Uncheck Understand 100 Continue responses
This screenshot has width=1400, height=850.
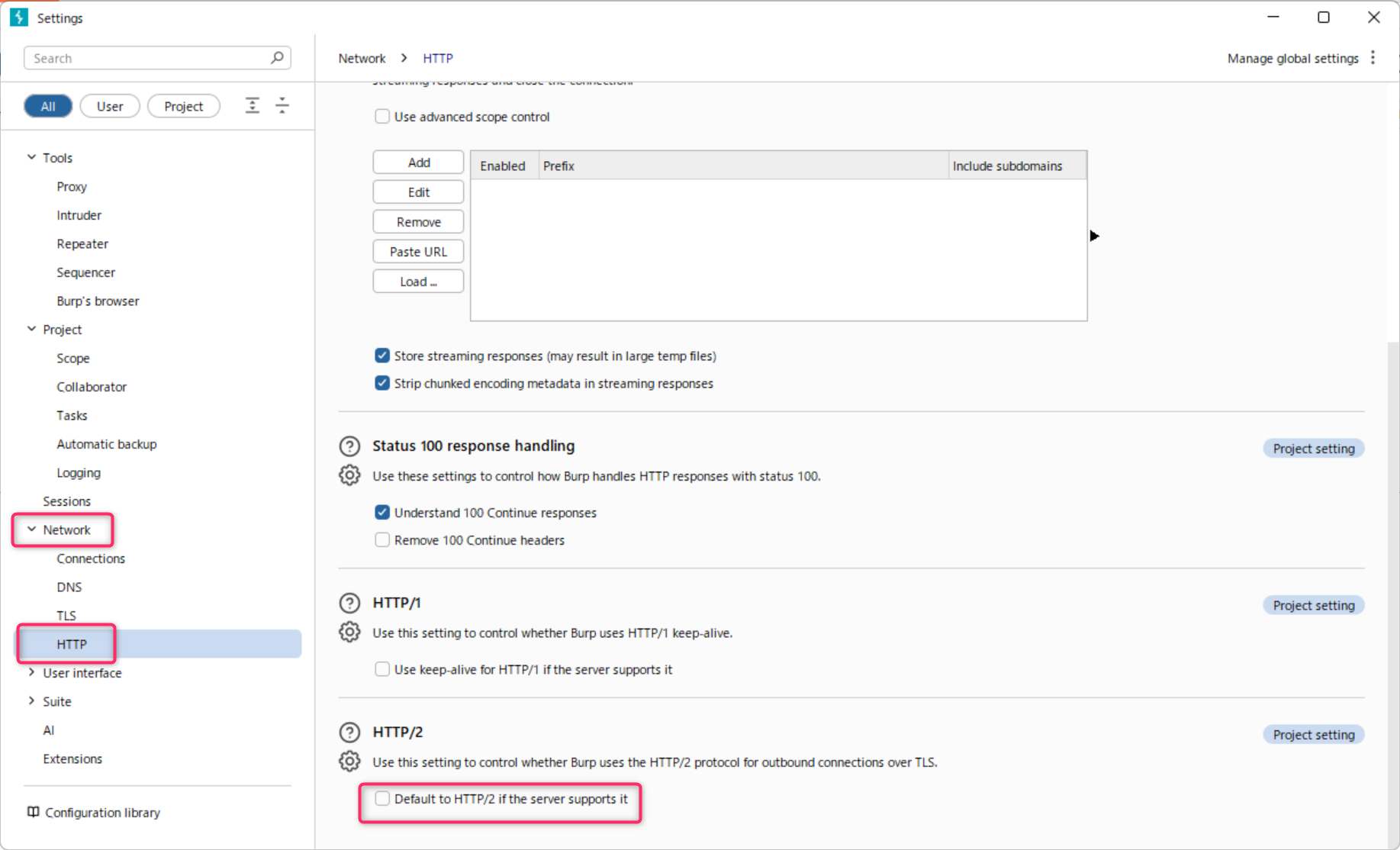click(x=382, y=513)
